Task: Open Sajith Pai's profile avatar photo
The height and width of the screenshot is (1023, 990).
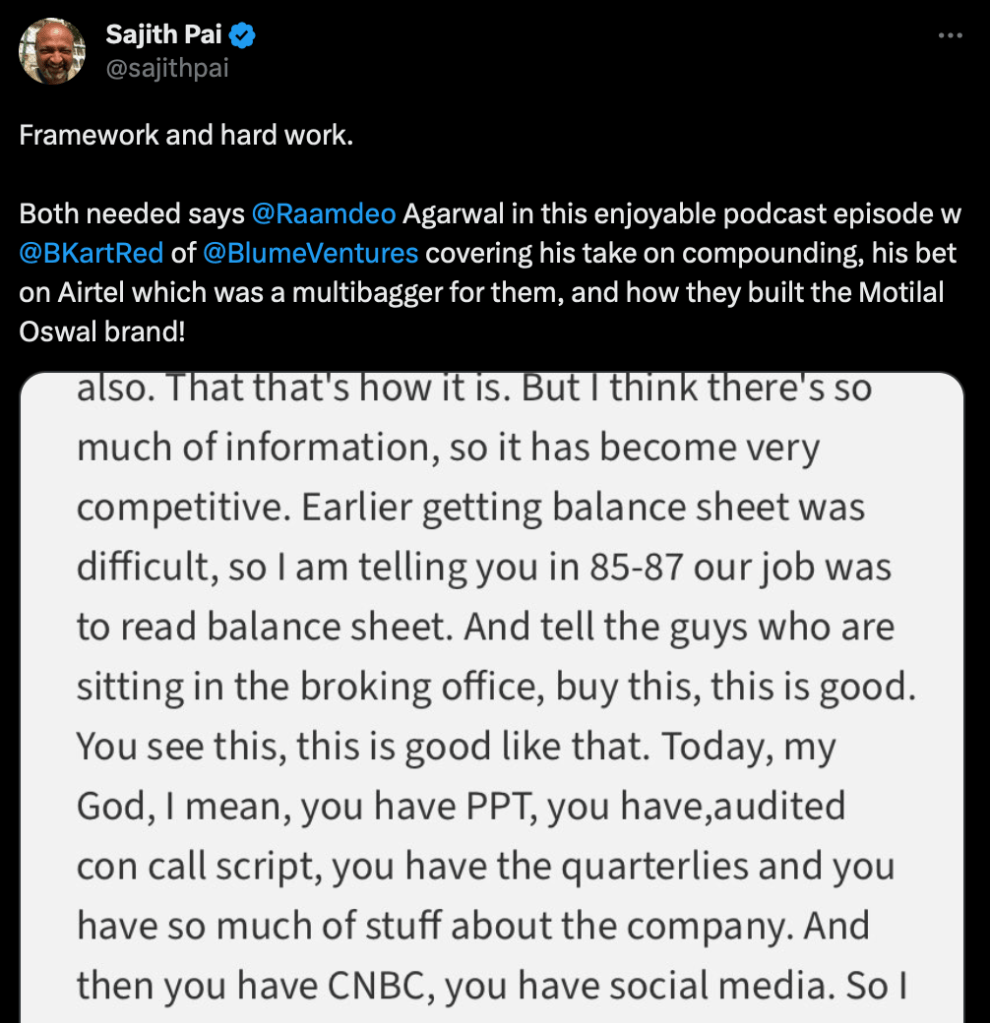Action: [51, 51]
